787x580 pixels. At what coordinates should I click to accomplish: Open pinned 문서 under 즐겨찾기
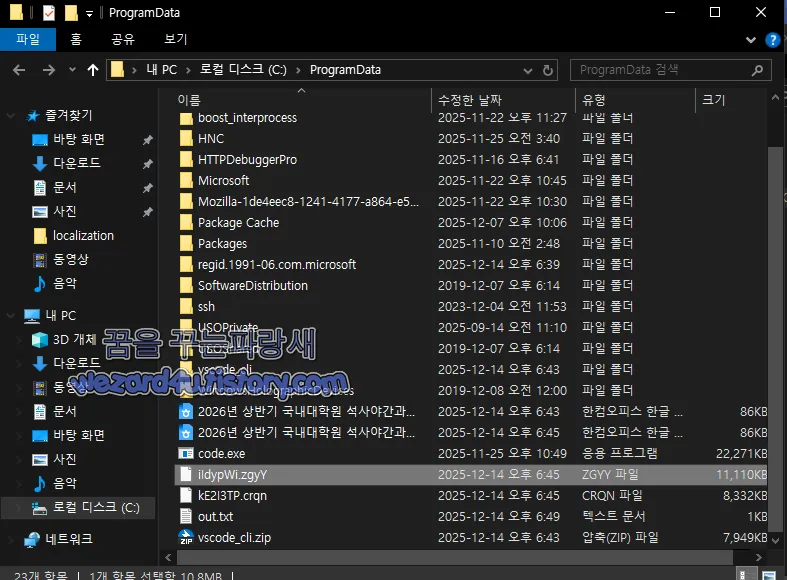click(65, 187)
